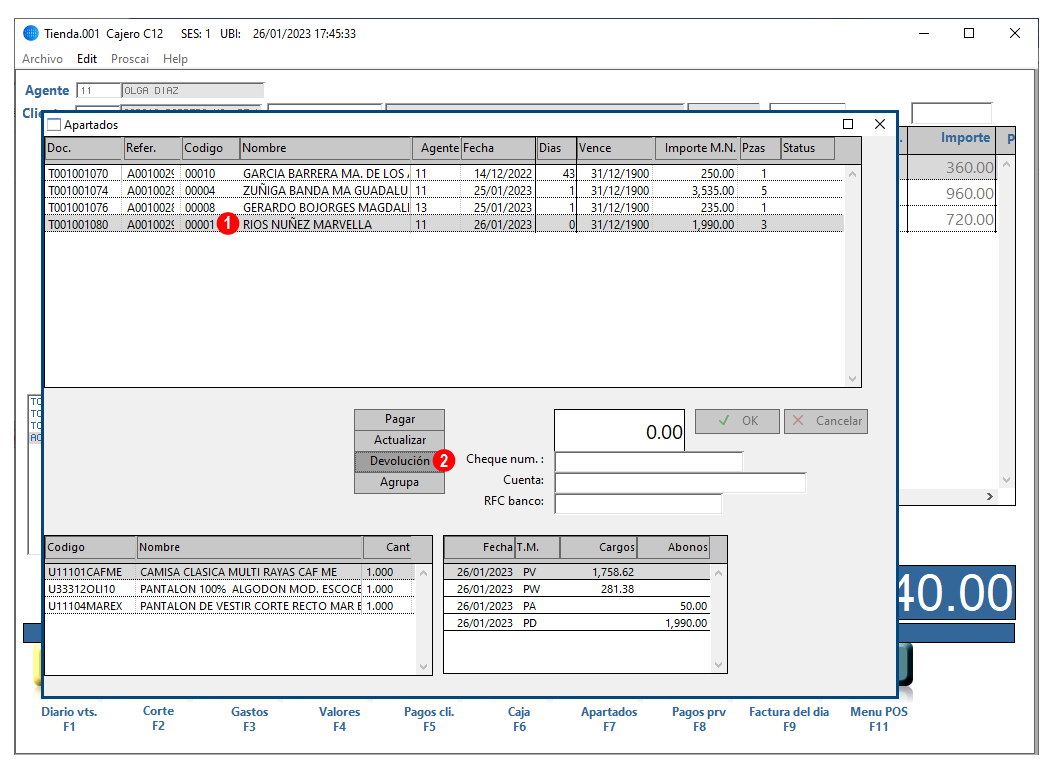Viewport: 1047px width, 765px height.
Task: Select the PV movement row 1,758.62
Action: pyautogui.click(x=577, y=572)
